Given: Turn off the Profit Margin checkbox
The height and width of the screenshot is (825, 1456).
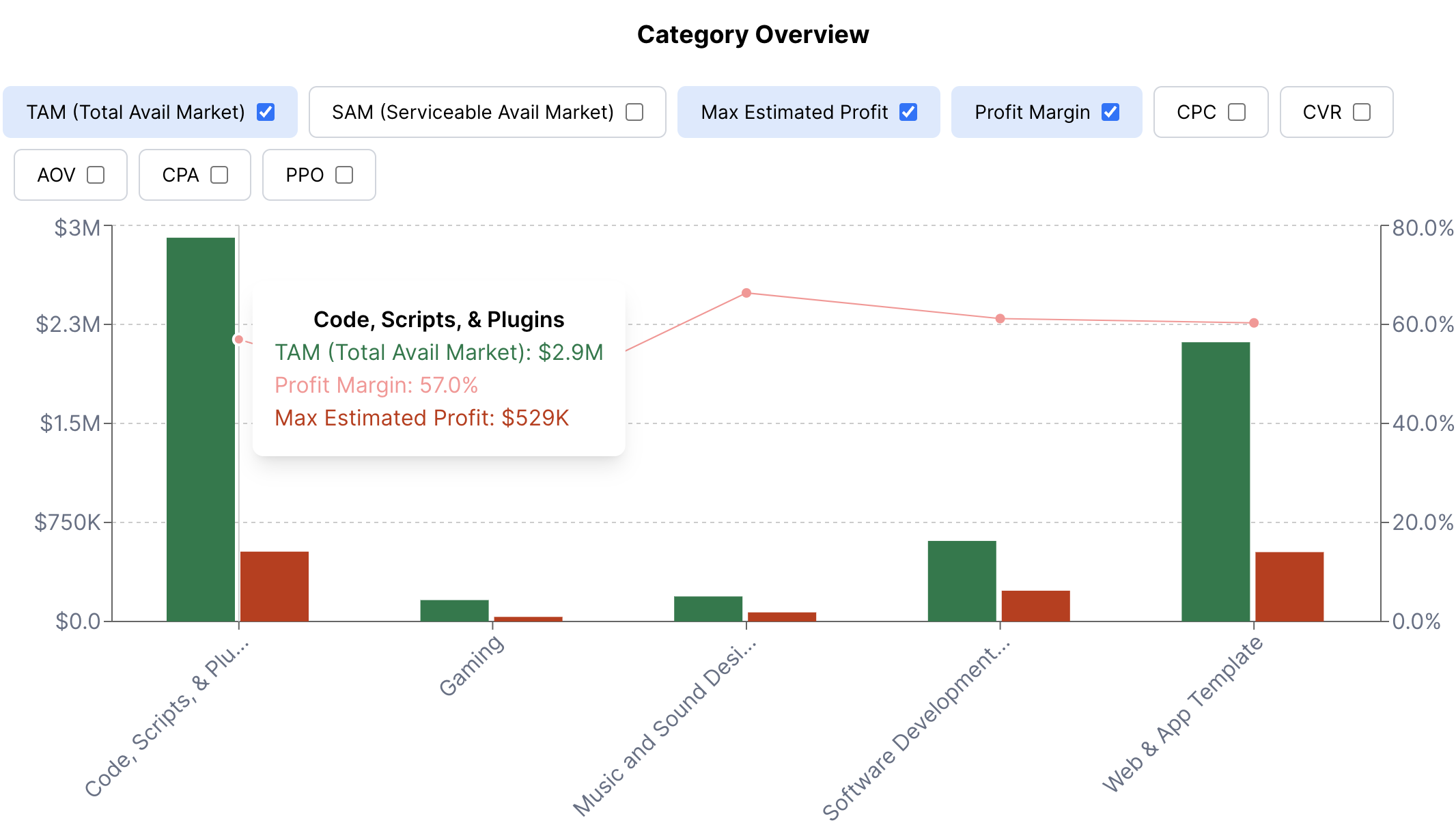Looking at the screenshot, I should tap(1110, 112).
